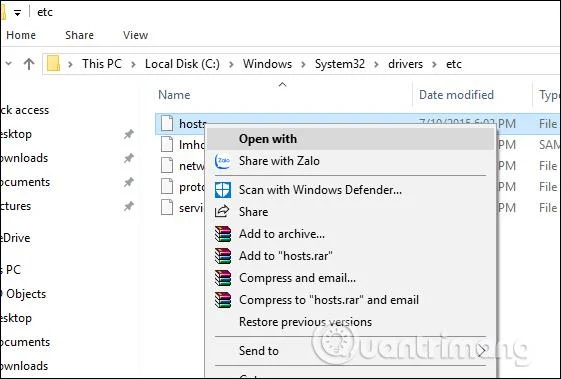The image size is (561, 379).
Task: Click pin icon next to Downloads
Action: pyautogui.click(x=128, y=158)
